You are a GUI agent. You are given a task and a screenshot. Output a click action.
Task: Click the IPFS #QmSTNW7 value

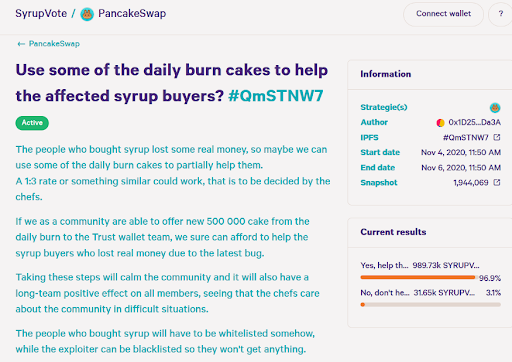[x=465, y=137]
